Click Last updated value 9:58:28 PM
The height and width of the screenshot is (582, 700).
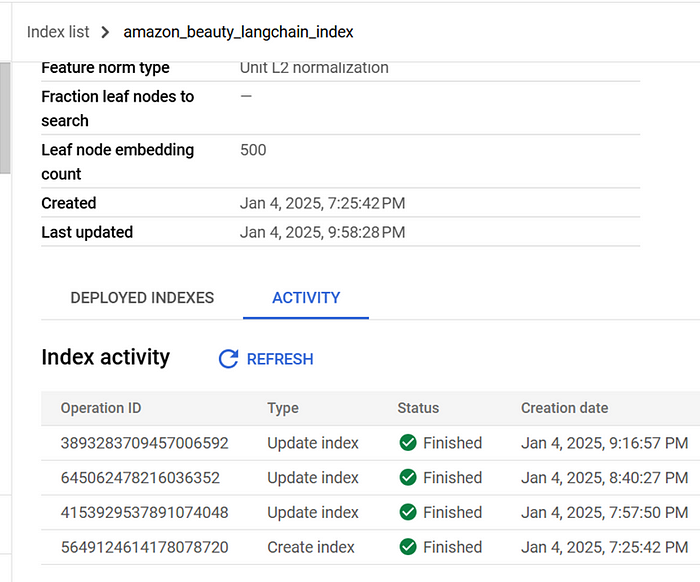pos(323,233)
